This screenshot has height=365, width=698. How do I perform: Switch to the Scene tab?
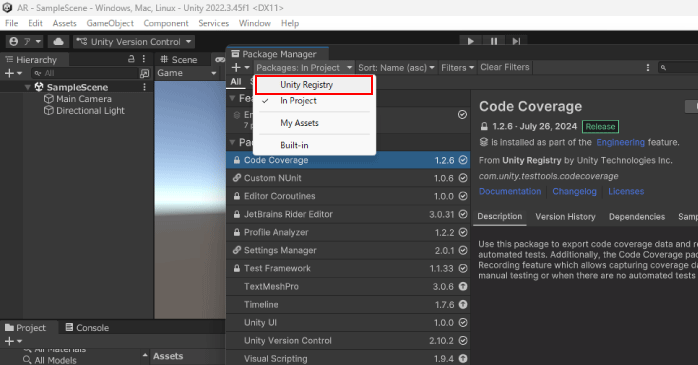click(x=179, y=59)
